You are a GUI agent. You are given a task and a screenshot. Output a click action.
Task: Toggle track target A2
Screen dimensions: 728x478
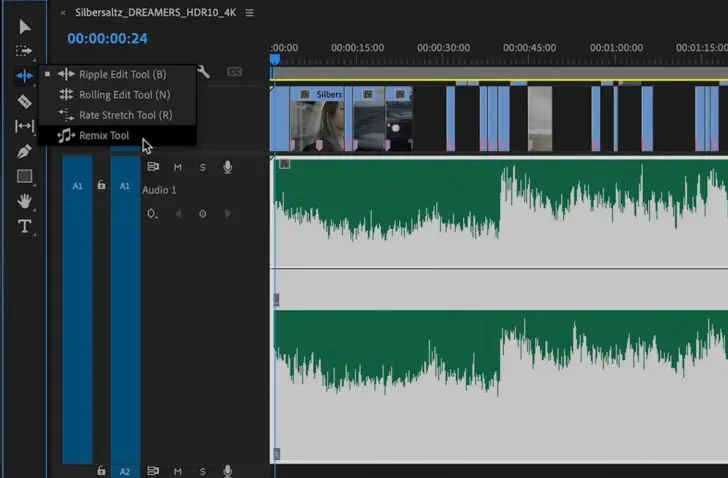click(x=125, y=472)
